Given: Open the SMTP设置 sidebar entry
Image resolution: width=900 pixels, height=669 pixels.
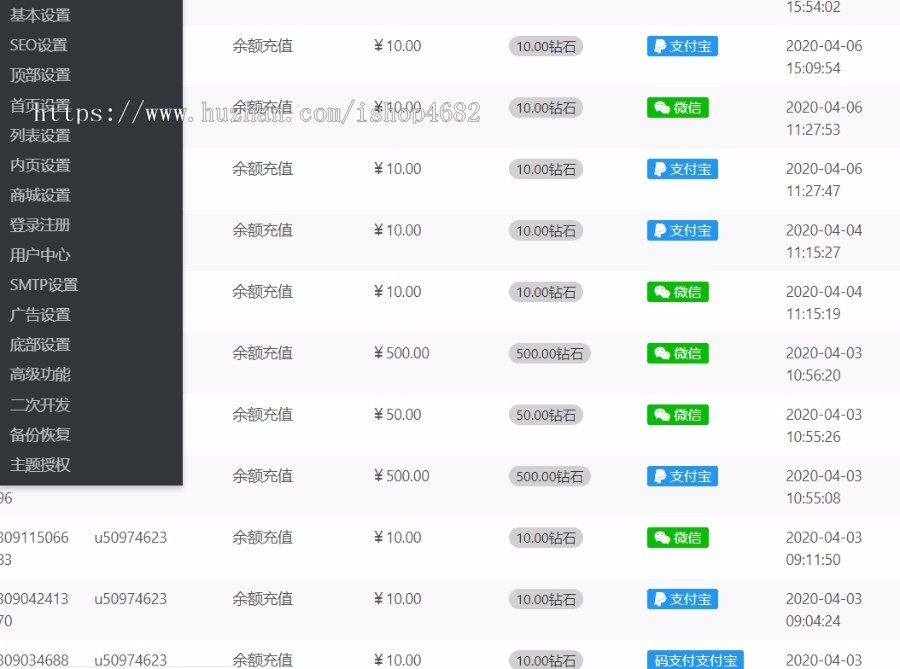Looking at the screenshot, I should coord(41,284).
